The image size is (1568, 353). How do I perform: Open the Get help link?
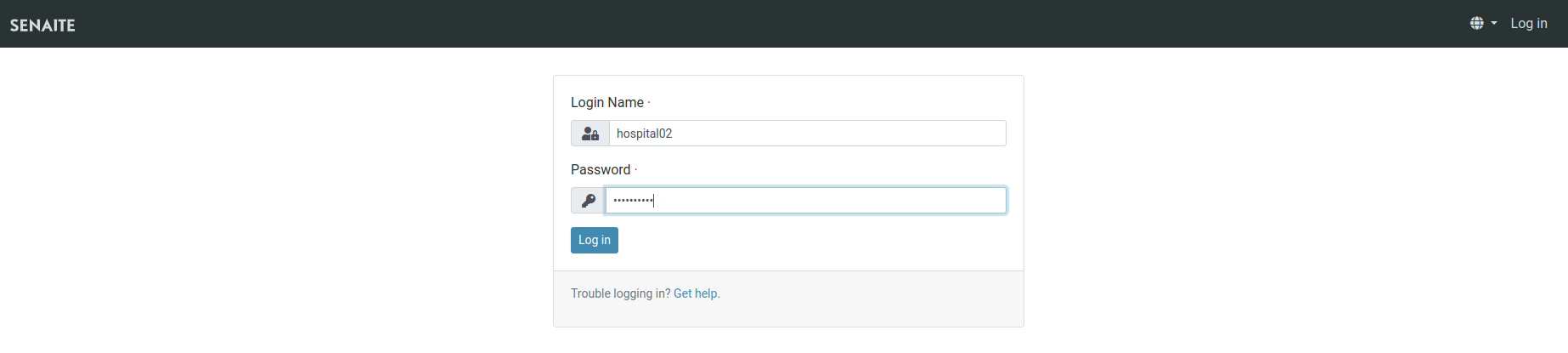(695, 293)
